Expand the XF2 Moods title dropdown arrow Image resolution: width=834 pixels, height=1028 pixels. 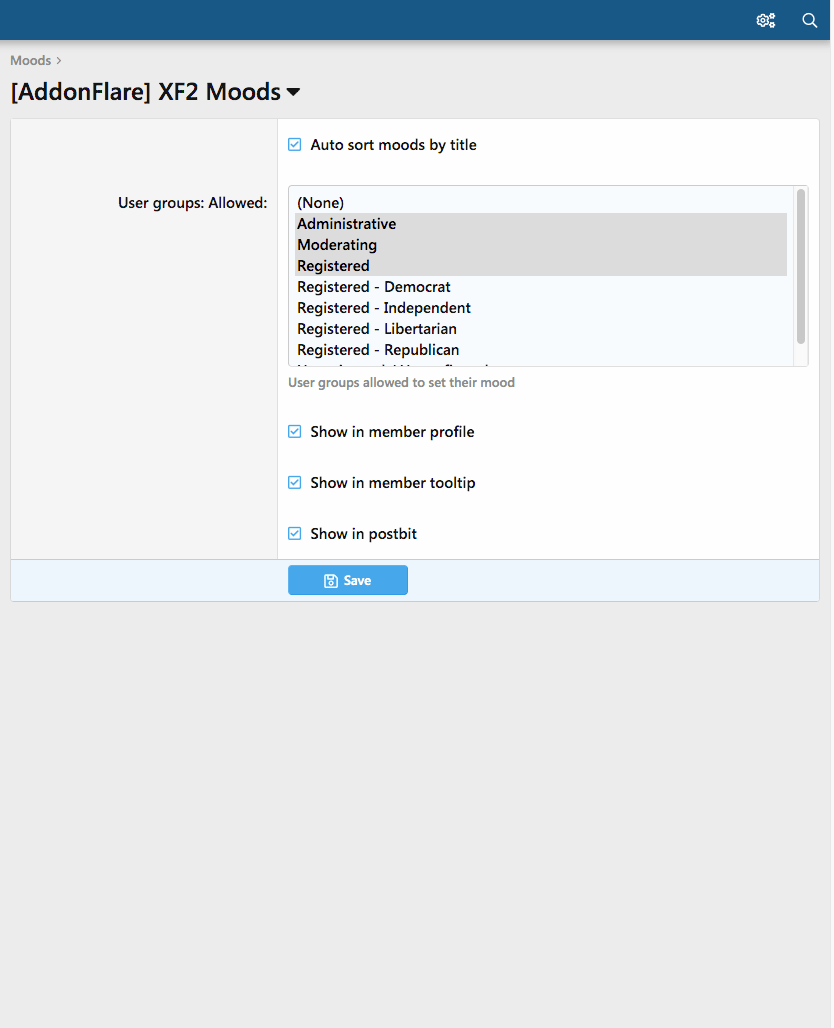(x=294, y=93)
